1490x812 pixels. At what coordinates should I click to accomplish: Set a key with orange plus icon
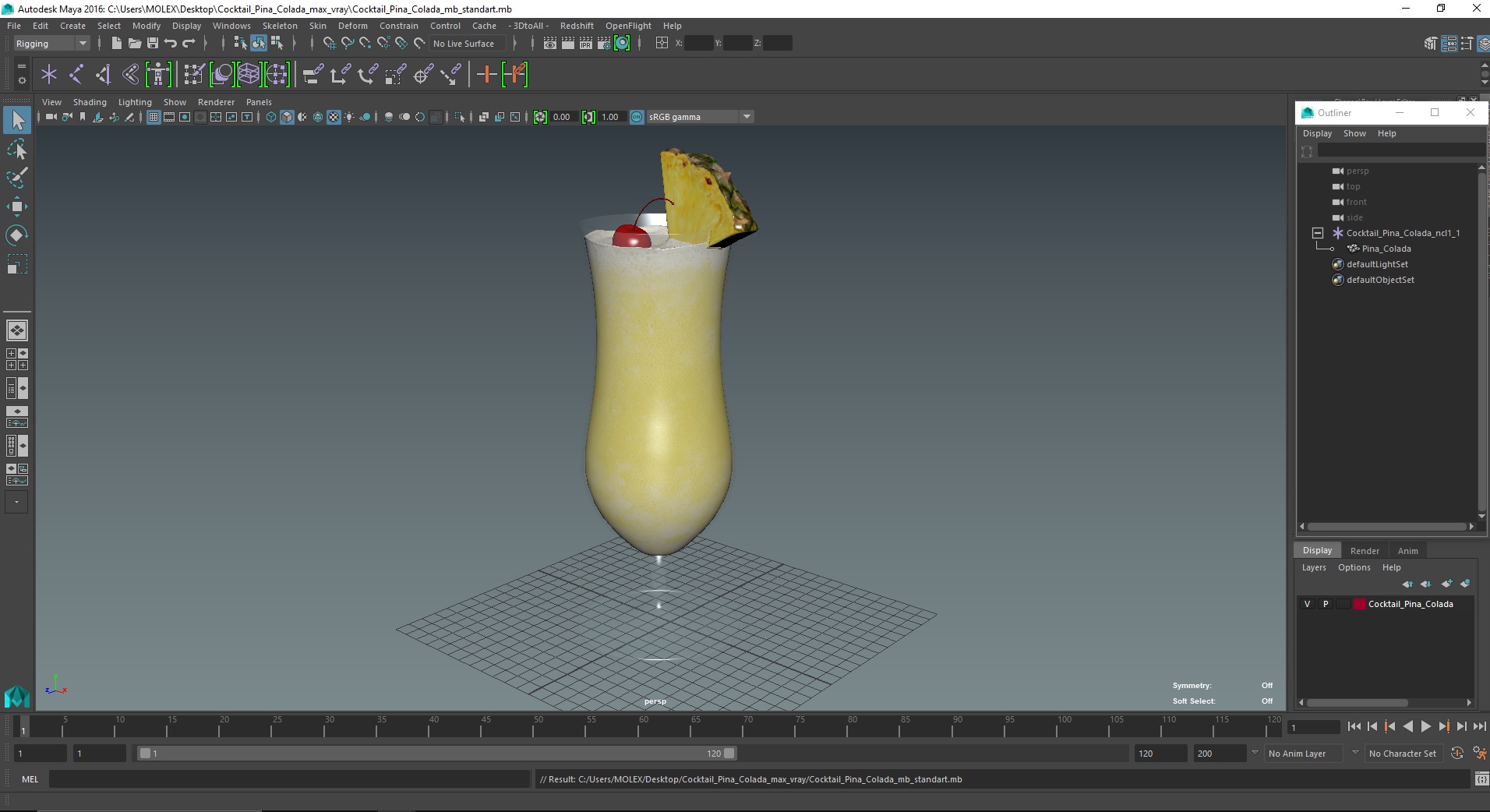pyautogui.click(x=486, y=75)
